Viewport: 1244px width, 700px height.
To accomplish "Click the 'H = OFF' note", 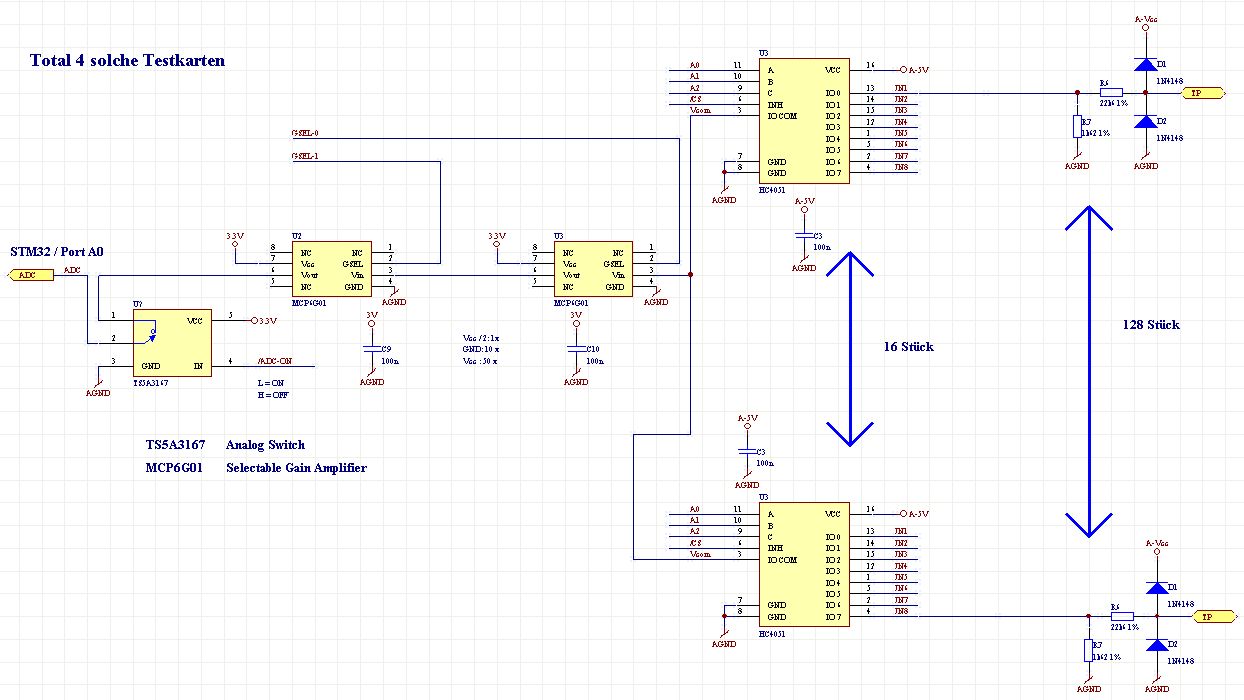I will pos(271,396).
